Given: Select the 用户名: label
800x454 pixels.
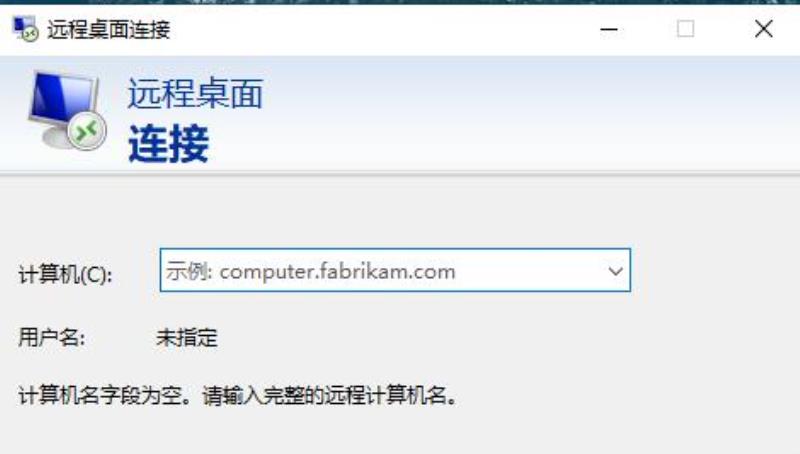Looking at the screenshot, I should pos(52,337).
